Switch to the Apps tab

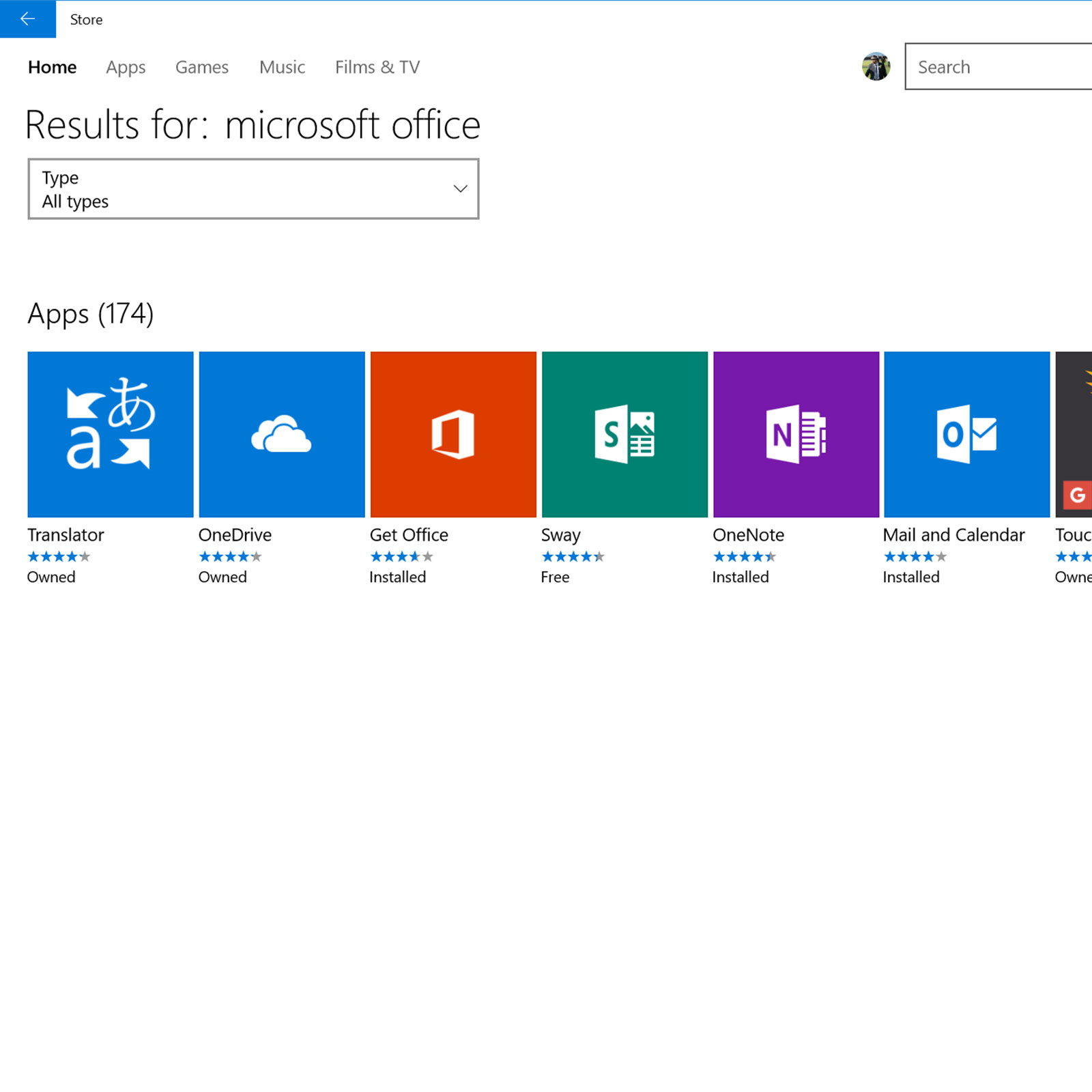[126, 68]
